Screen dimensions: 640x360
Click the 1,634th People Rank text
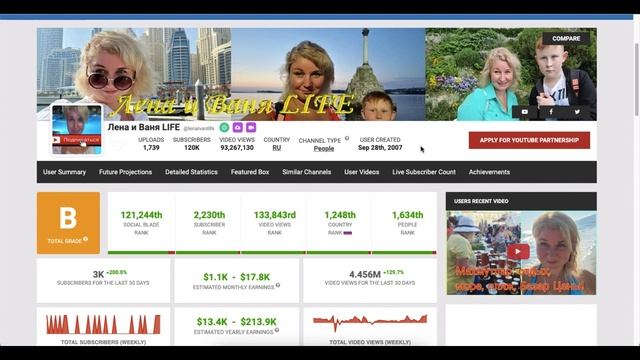tap(407, 215)
